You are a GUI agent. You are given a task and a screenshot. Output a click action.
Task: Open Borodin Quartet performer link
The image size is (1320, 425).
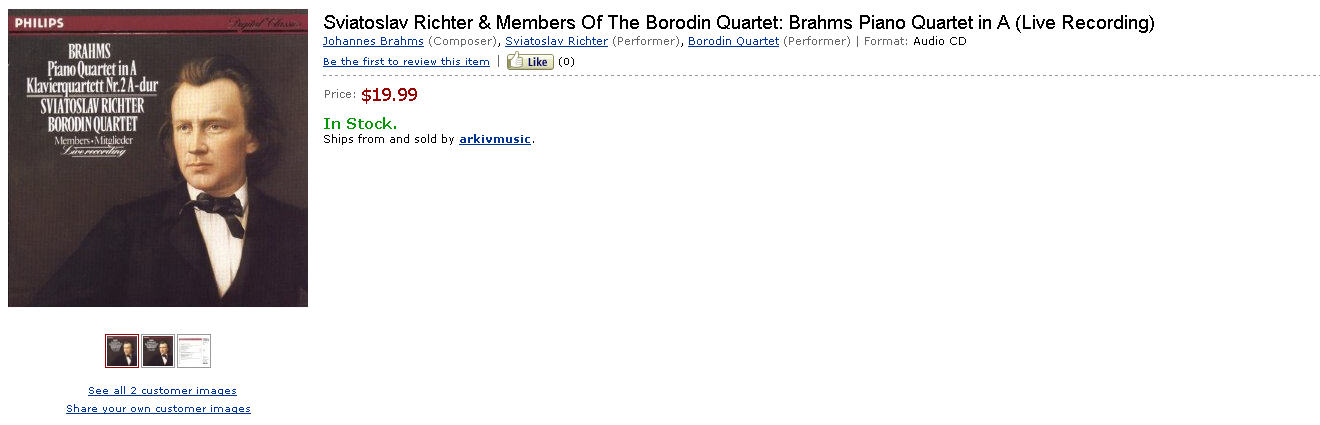(733, 41)
